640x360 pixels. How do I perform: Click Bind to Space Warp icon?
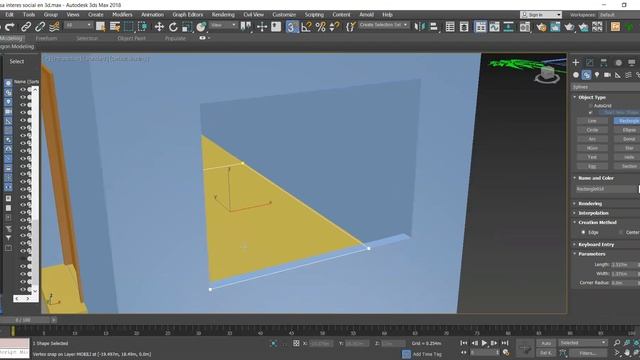[x=54, y=27]
